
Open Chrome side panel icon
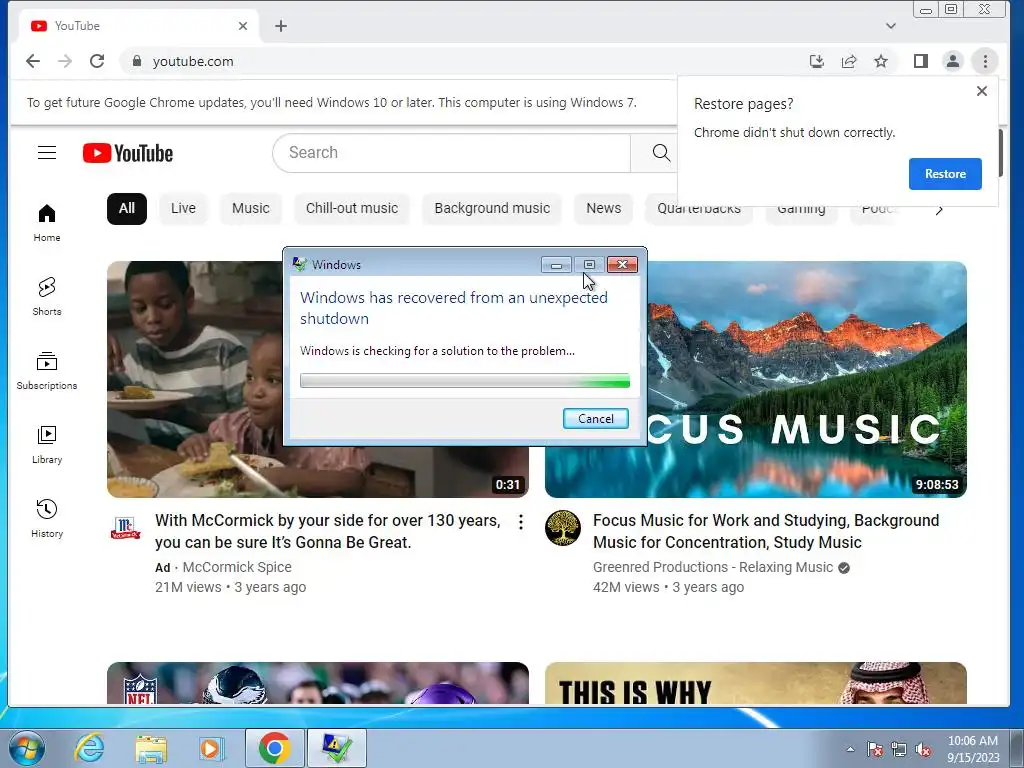[921, 61]
